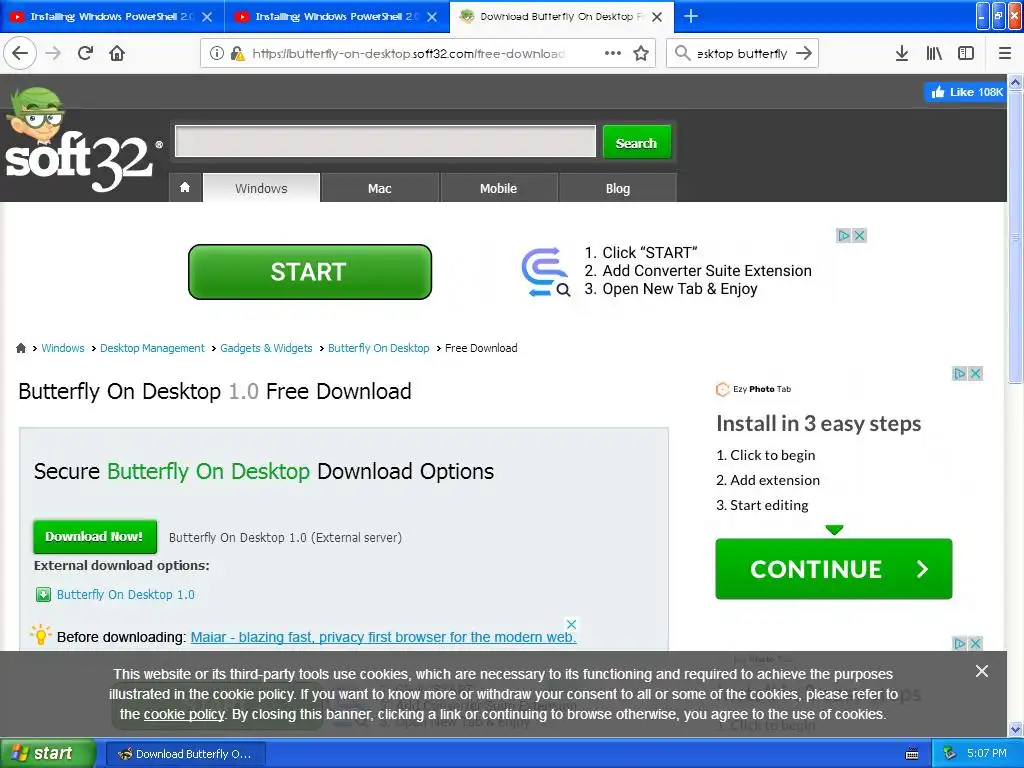
Task: Click the keyboard icon in system tray
Action: pos(912,754)
